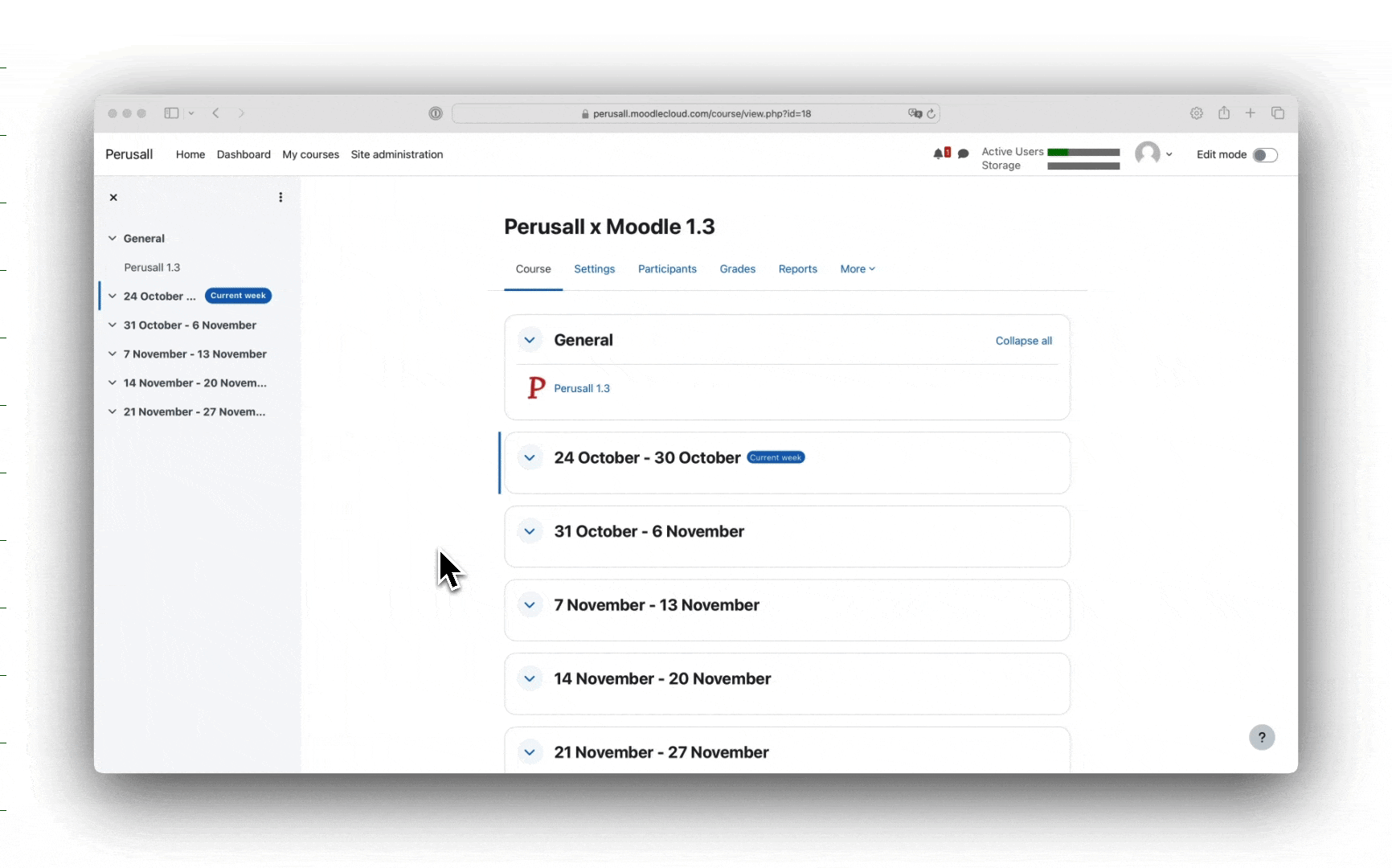Screen dimensions: 1392x868
Task: Click the Collapse all link
Action: [1023, 341]
